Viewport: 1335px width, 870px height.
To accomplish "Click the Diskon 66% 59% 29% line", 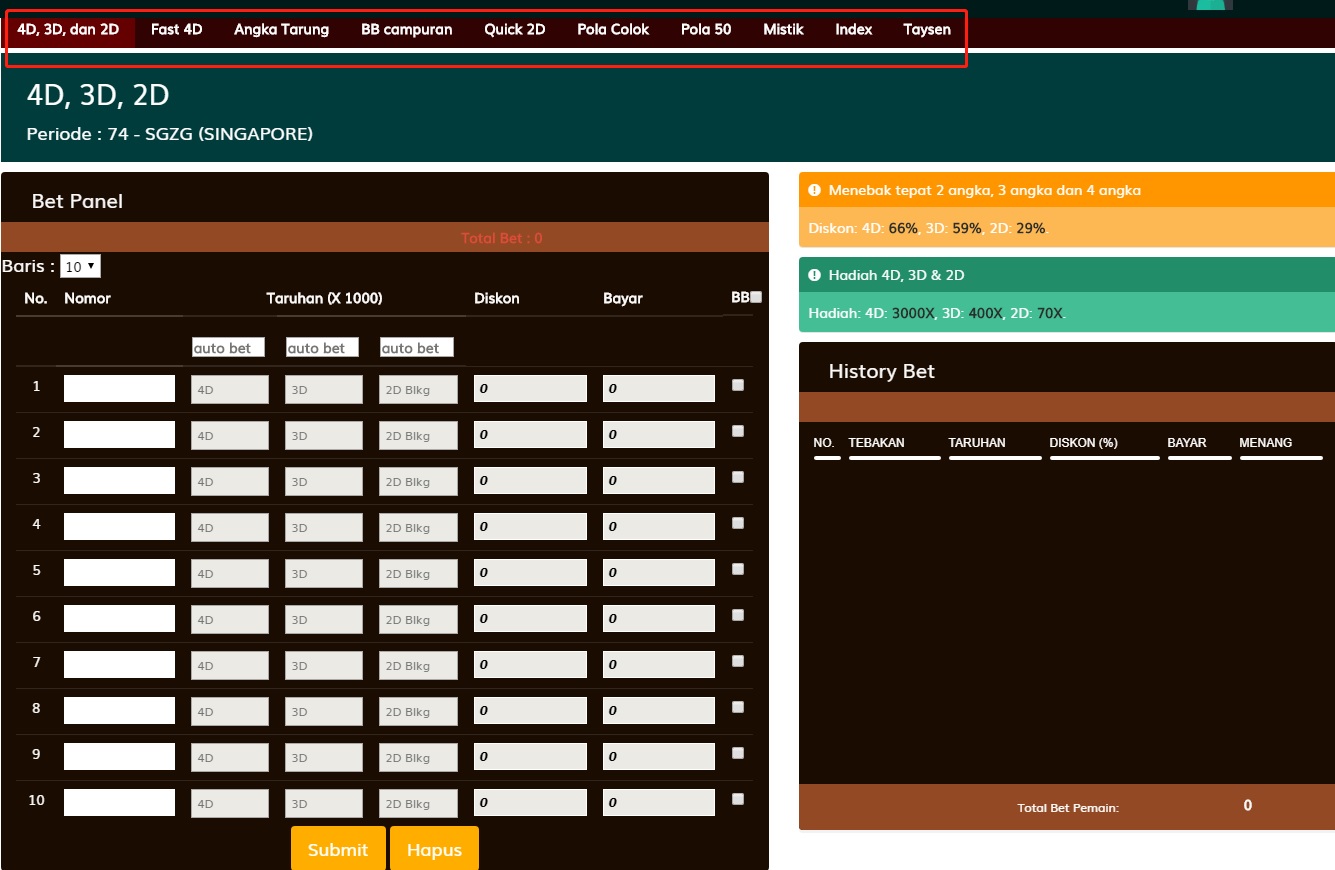I will coord(927,228).
